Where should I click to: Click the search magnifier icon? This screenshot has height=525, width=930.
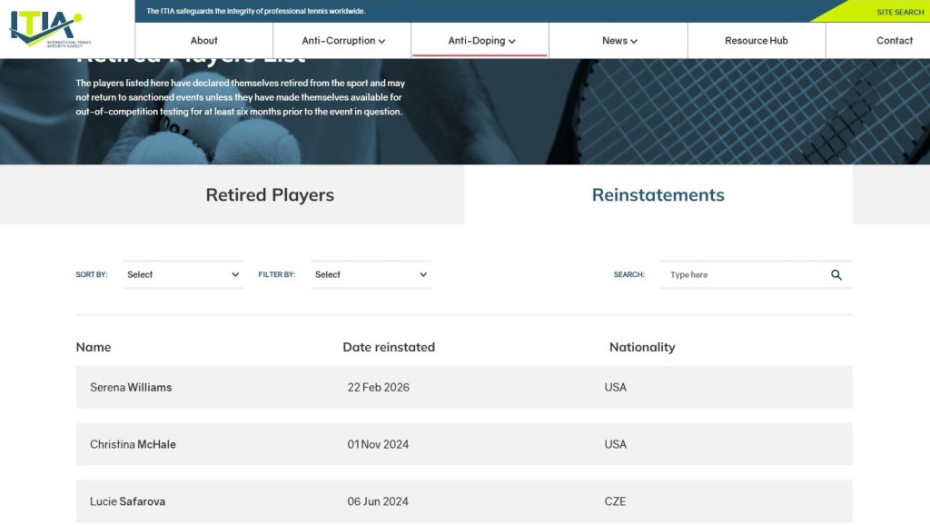click(836, 275)
